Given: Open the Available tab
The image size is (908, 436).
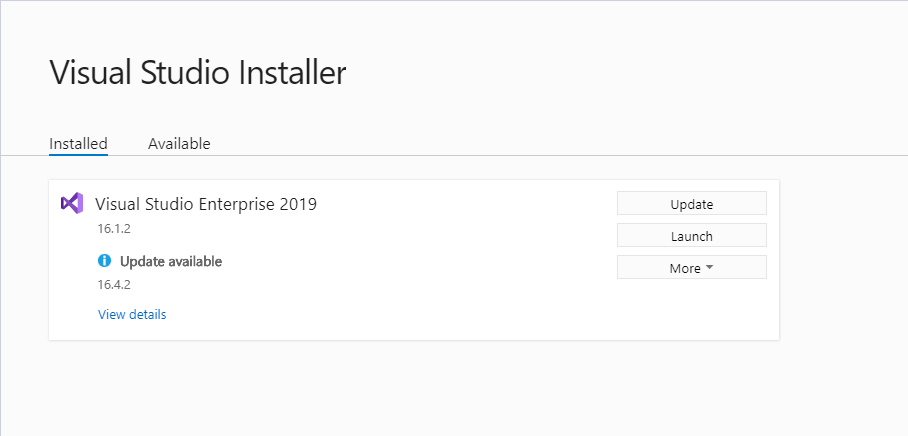Looking at the screenshot, I should pyautogui.click(x=179, y=144).
